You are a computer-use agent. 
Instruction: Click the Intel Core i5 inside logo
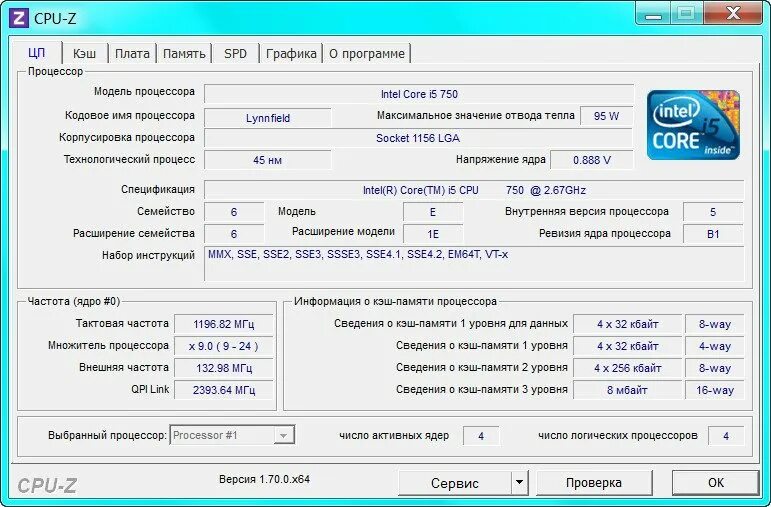693,125
